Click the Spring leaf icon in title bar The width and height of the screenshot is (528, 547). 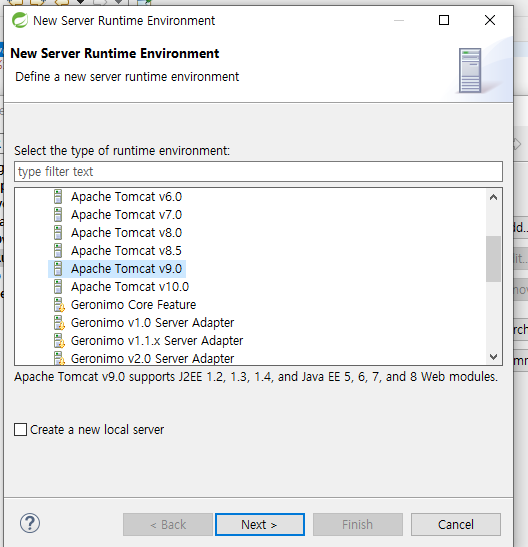point(20,20)
